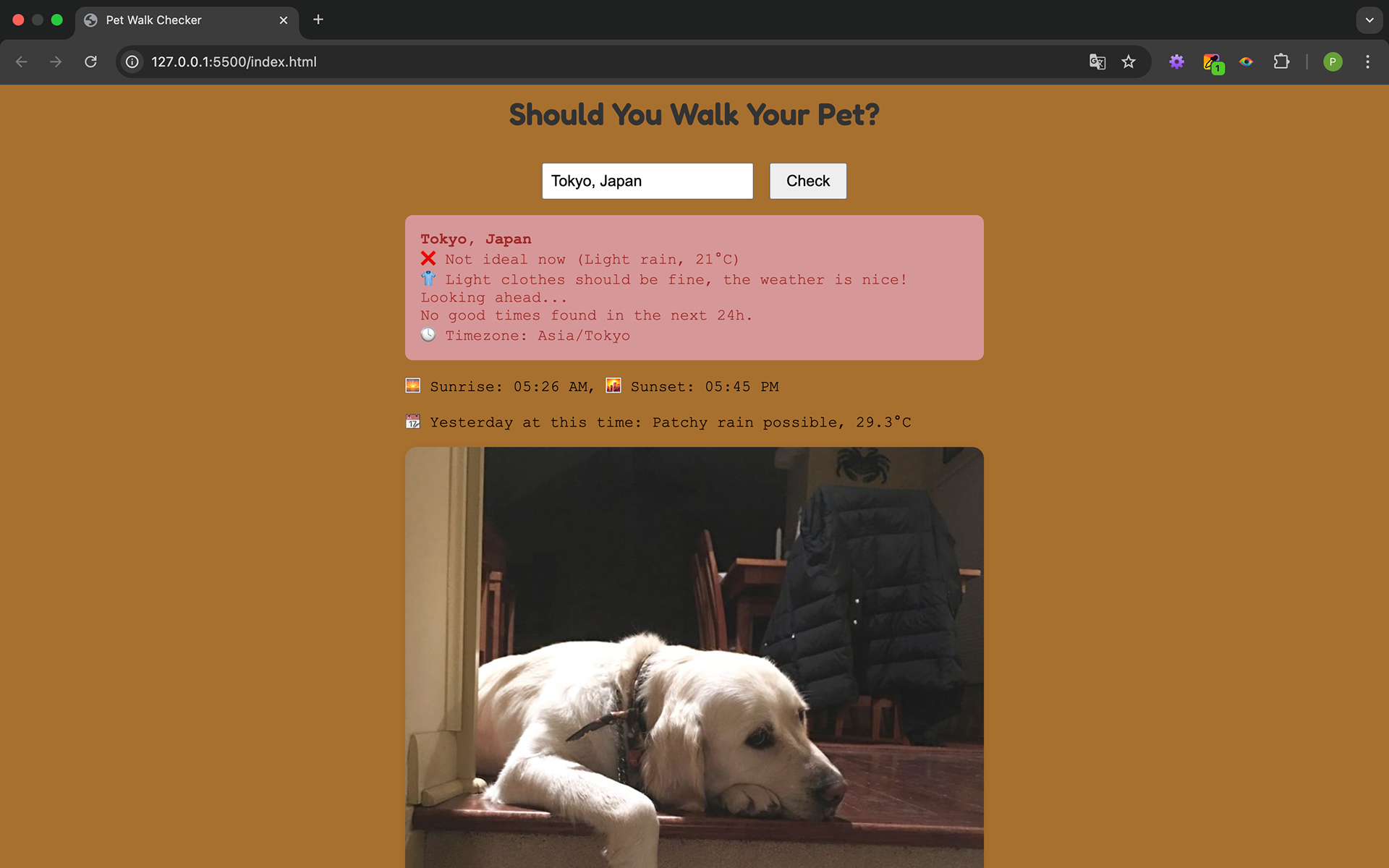The height and width of the screenshot is (868, 1389).
Task: Open Chrome three-dot menu
Action: coord(1367,62)
